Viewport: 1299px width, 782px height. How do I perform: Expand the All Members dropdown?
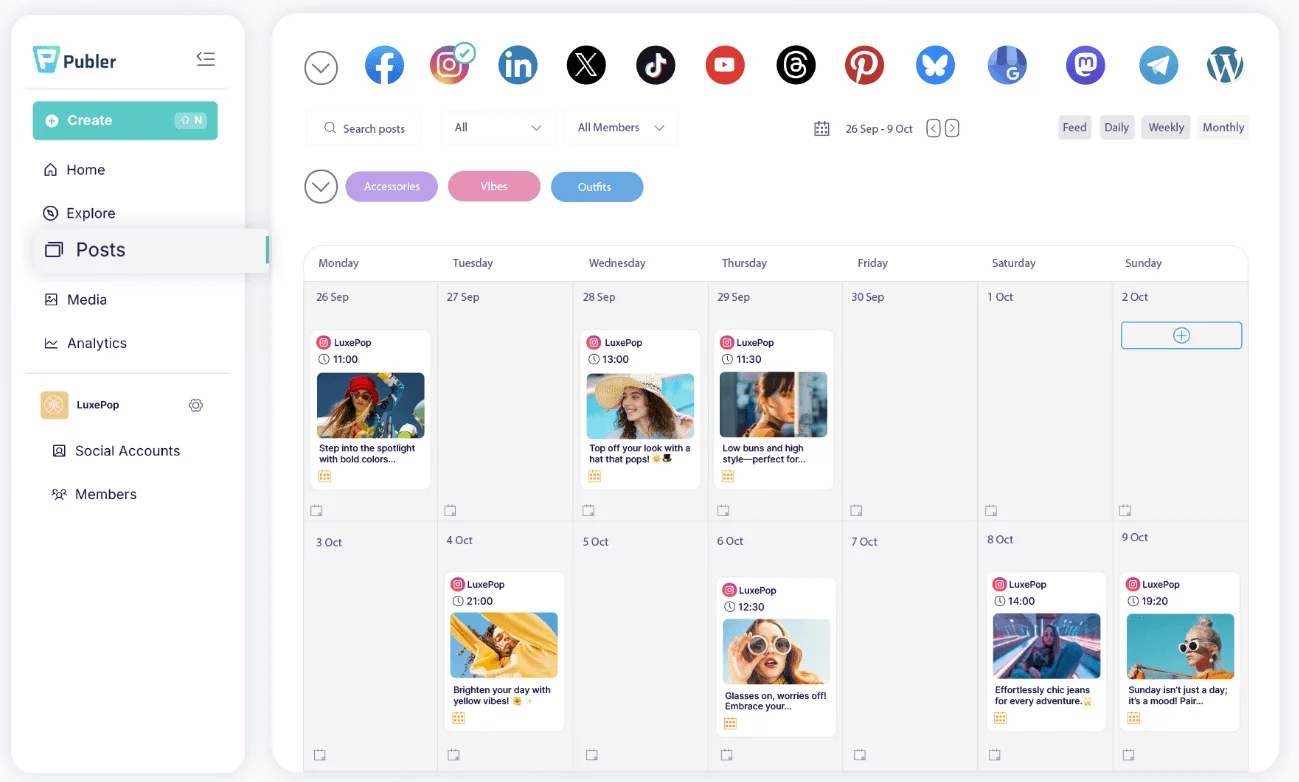point(620,127)
